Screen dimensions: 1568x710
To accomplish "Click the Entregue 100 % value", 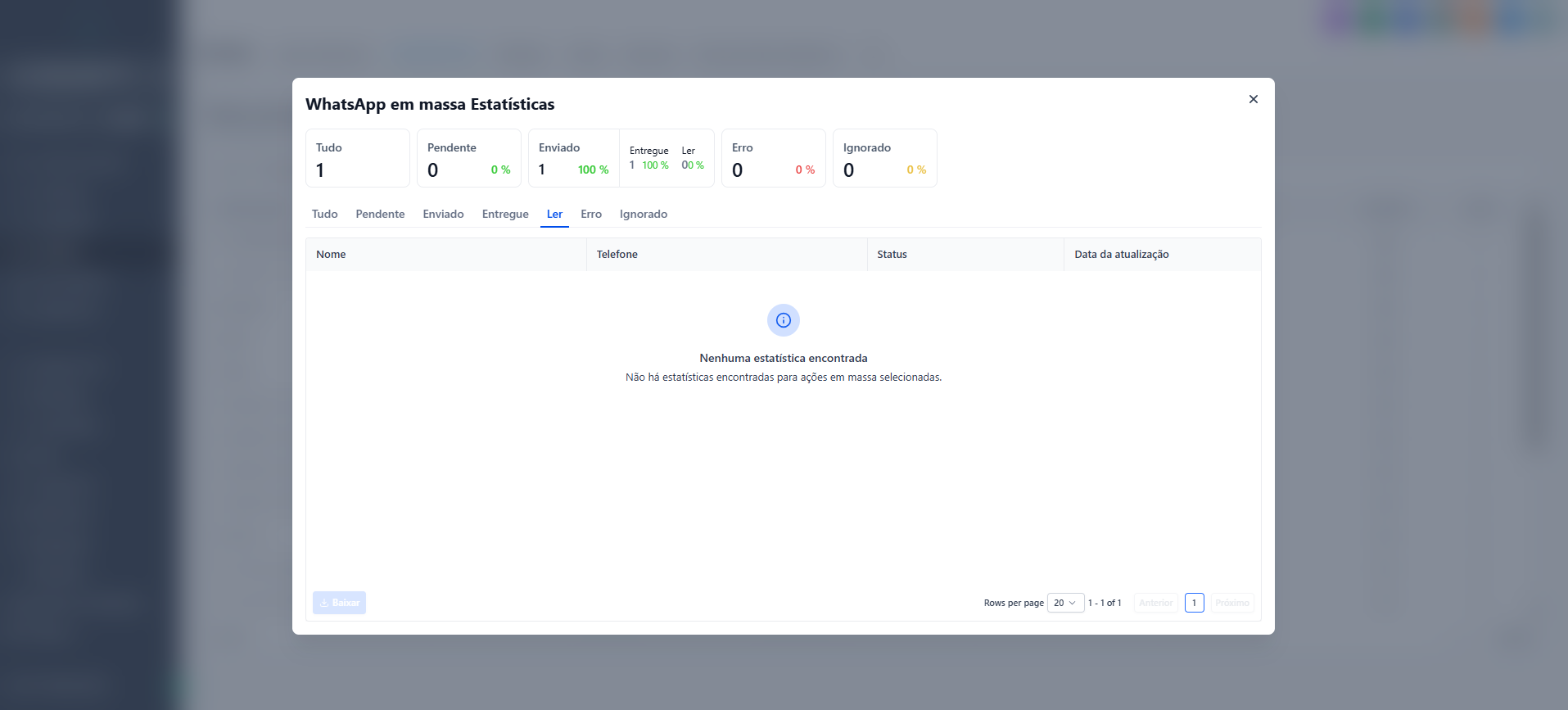I will click(x=655, y=165).
